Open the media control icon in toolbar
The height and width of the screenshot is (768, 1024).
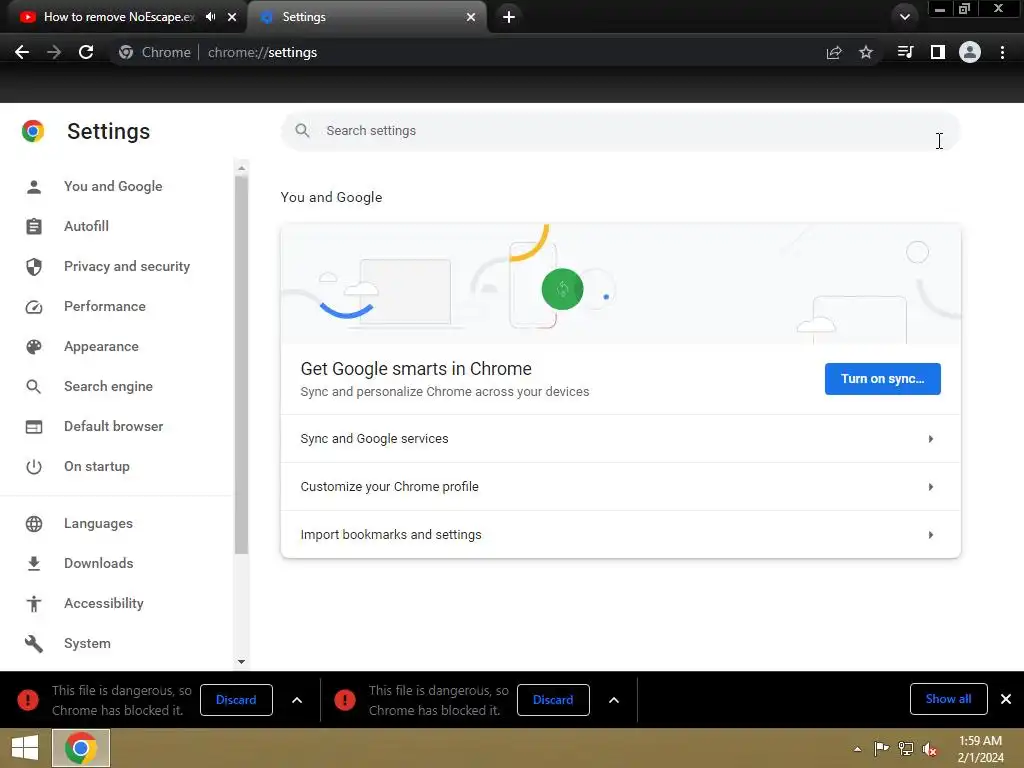point(905,52)
